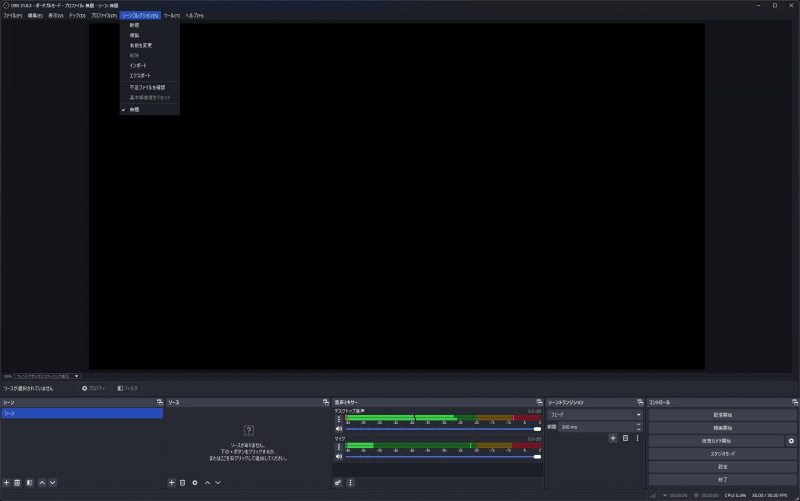Mute Desktop Audio speaker toggle
Image resolution: width=800 pixels, height=501 pixels.
[x=339, y=429]
